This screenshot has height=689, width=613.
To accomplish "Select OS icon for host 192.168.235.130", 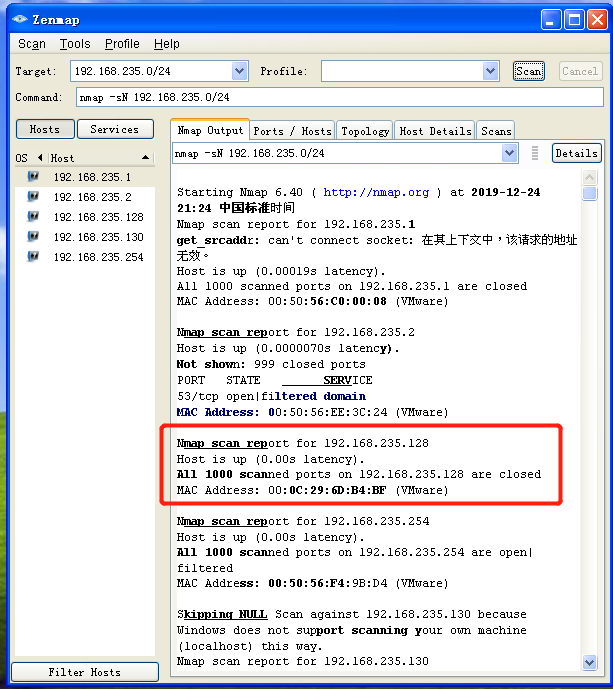I will 33,237.
